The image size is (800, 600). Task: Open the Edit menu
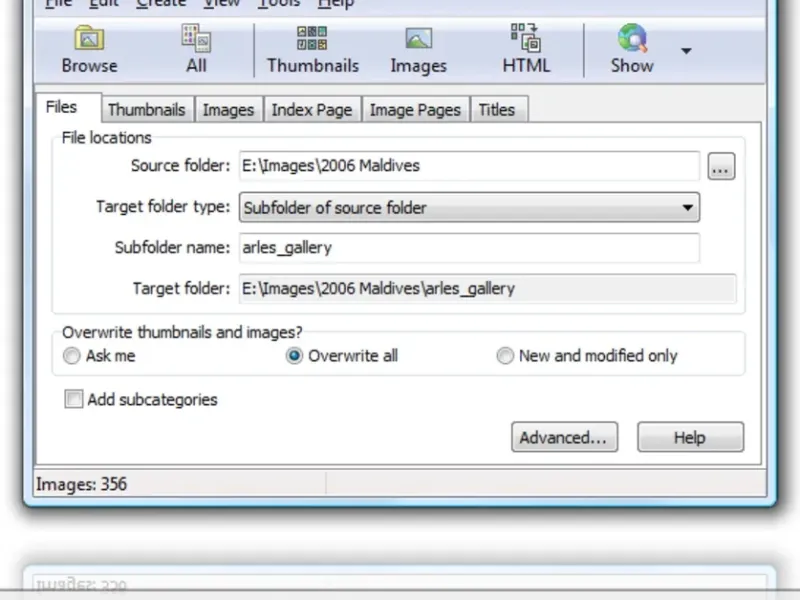pos(104,4)
